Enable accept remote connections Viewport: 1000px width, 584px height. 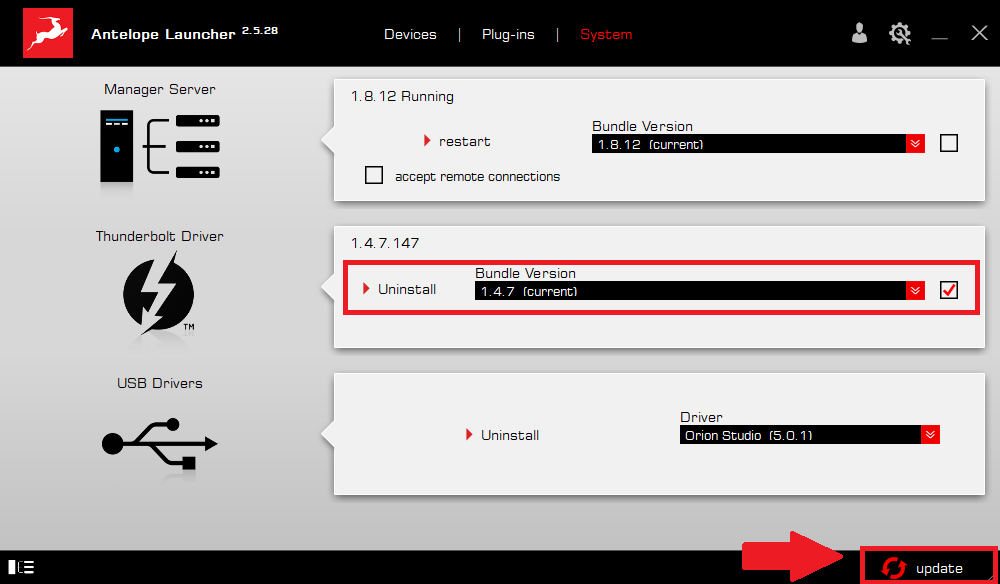coord(373,174)
